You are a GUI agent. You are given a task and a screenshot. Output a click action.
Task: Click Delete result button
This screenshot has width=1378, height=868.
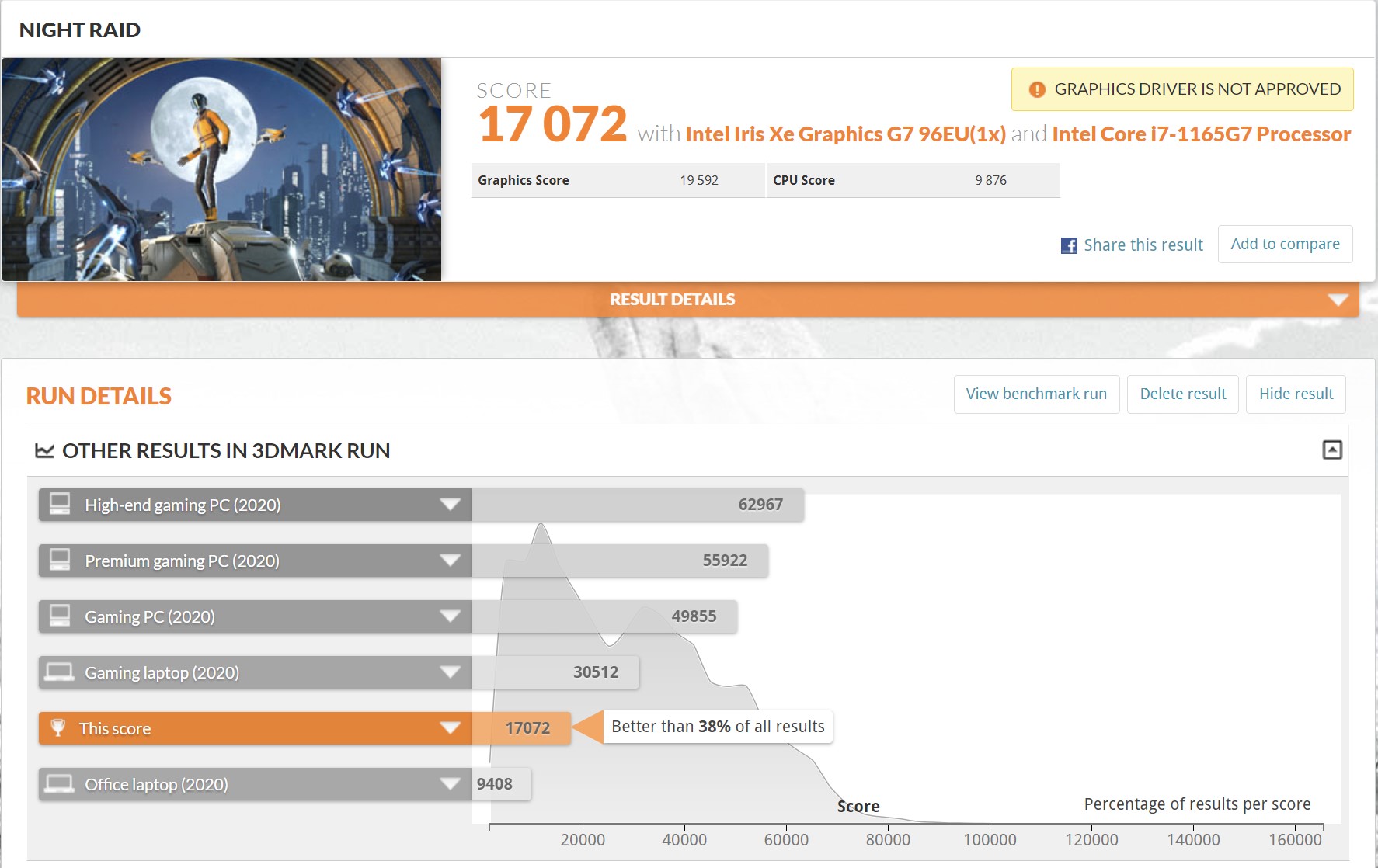[x=1183, y=394]
